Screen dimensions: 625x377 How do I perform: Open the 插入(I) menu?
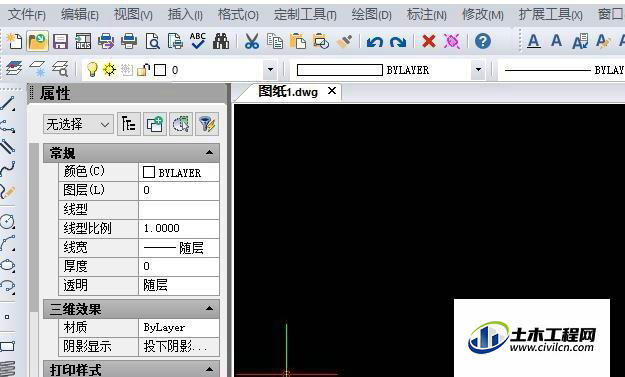(x=185, y=15)
